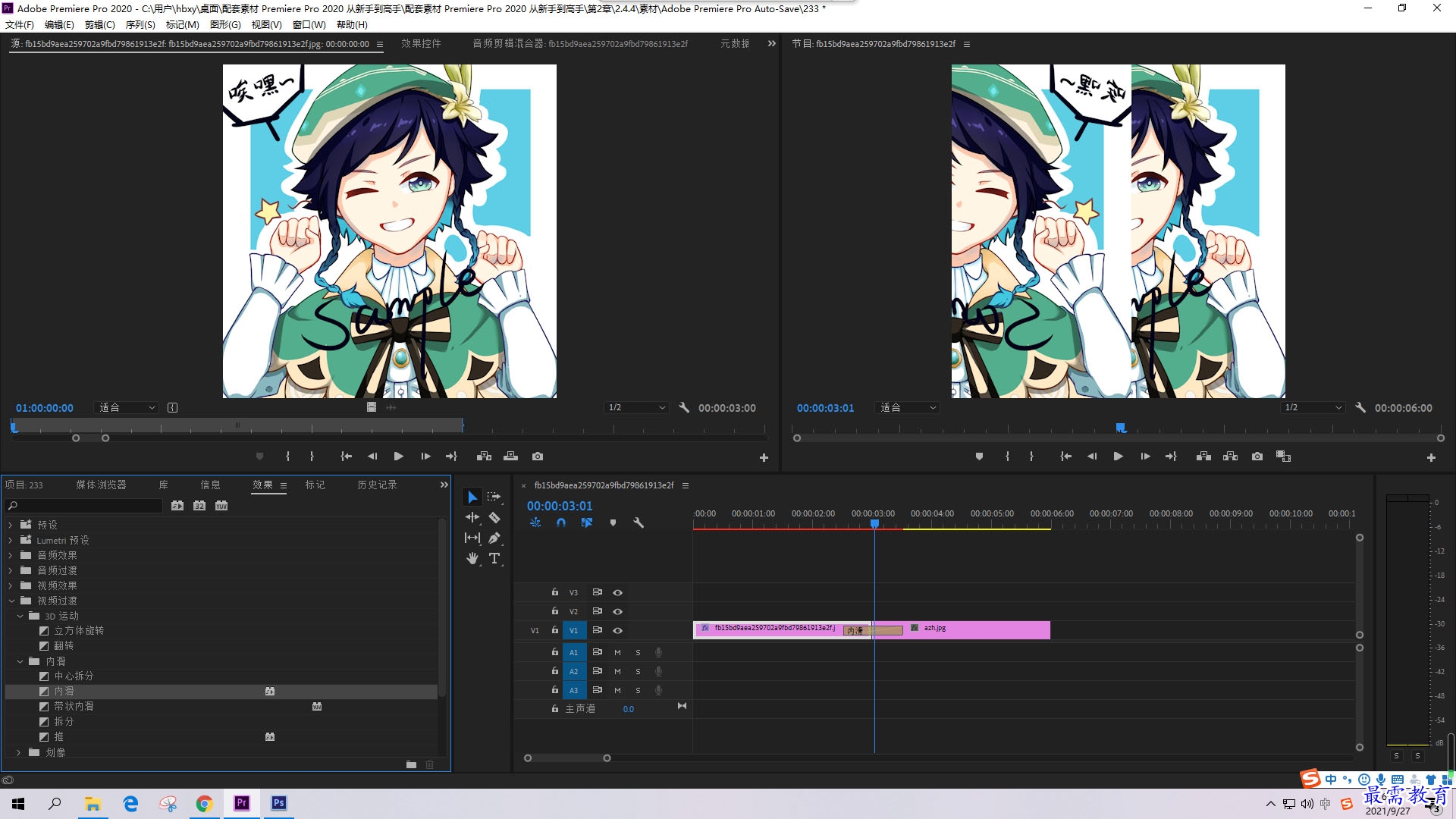The image size is (1456, 819).
Task: Click Insert button in Source monitor
Action: click(484, 457)
